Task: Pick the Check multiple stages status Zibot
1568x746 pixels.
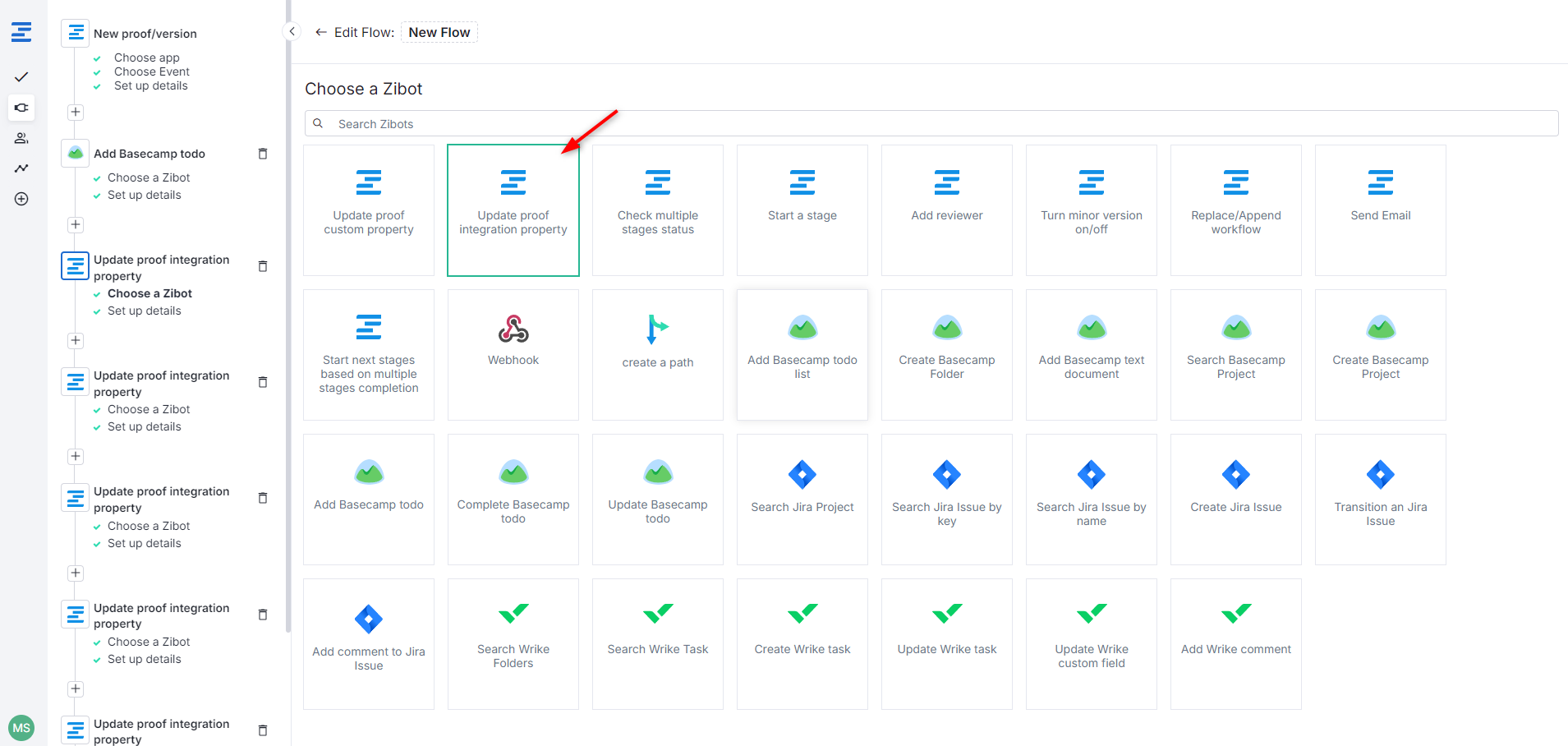Action: tap(658, 210)
